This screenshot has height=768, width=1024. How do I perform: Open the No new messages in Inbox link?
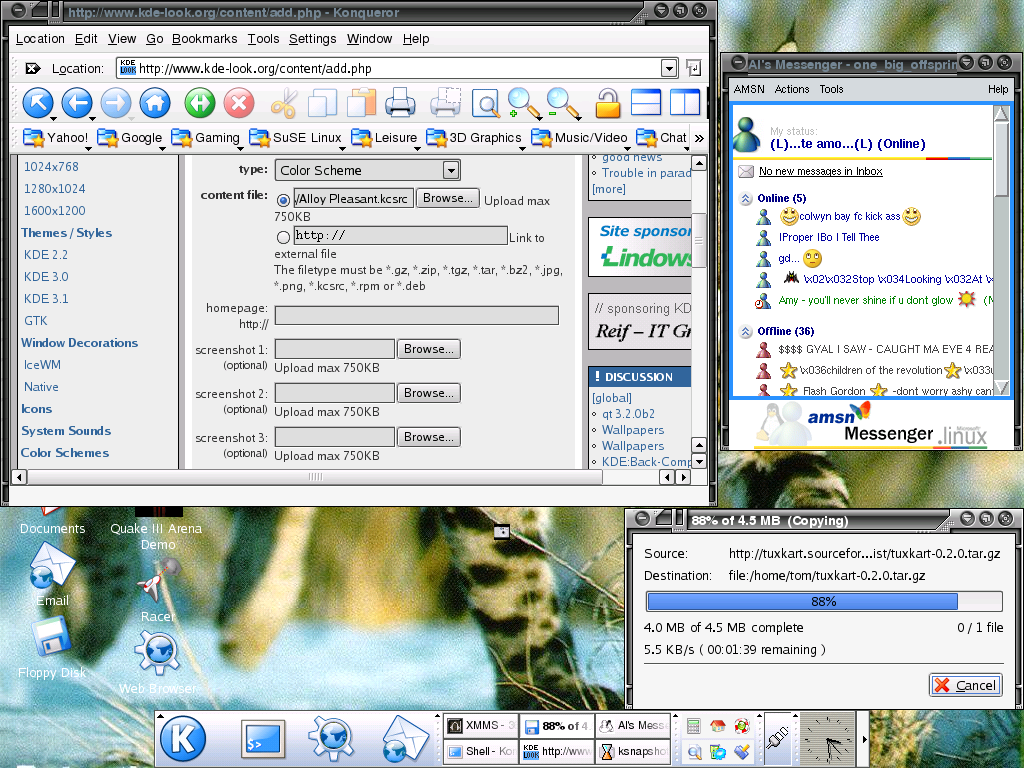tap(820, 171)
